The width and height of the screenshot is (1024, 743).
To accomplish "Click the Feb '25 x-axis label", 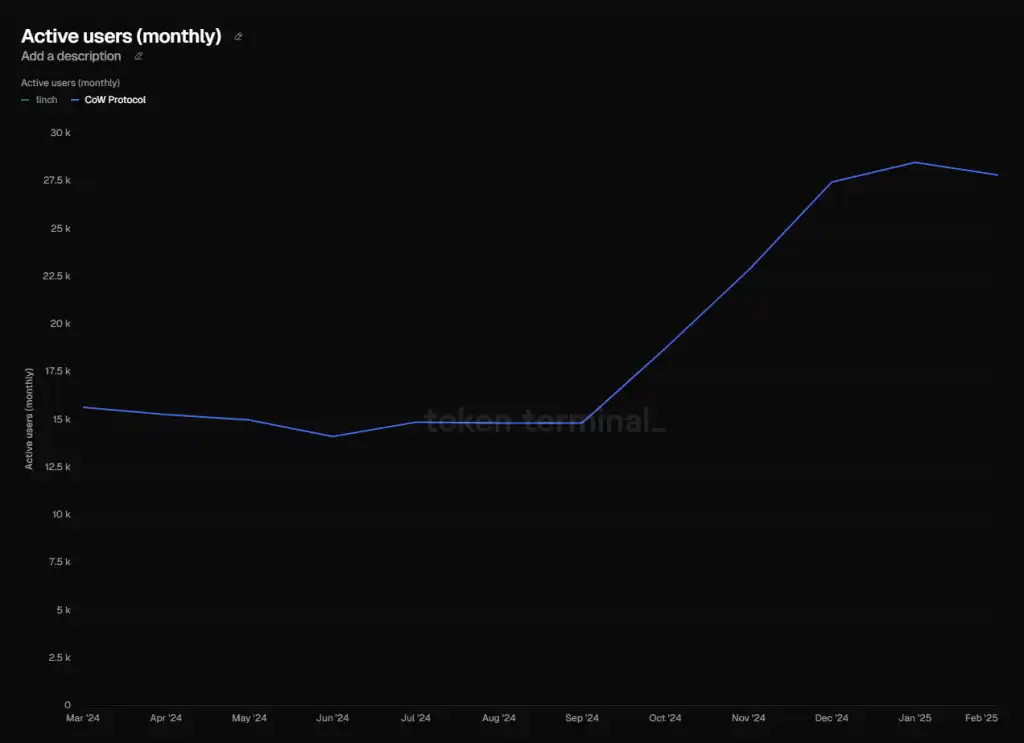I will pos(981,718).
